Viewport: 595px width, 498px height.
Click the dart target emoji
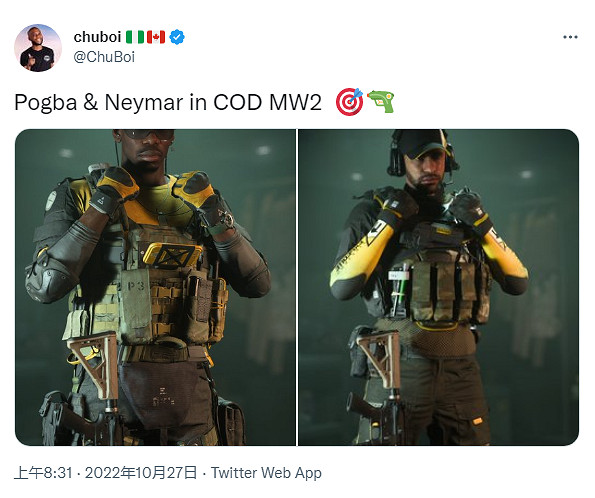[349, 102]
